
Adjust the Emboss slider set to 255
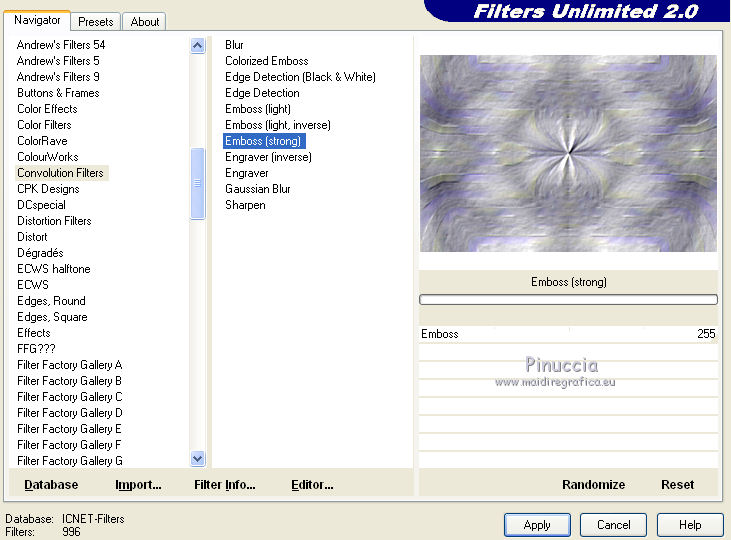point(568,334)
